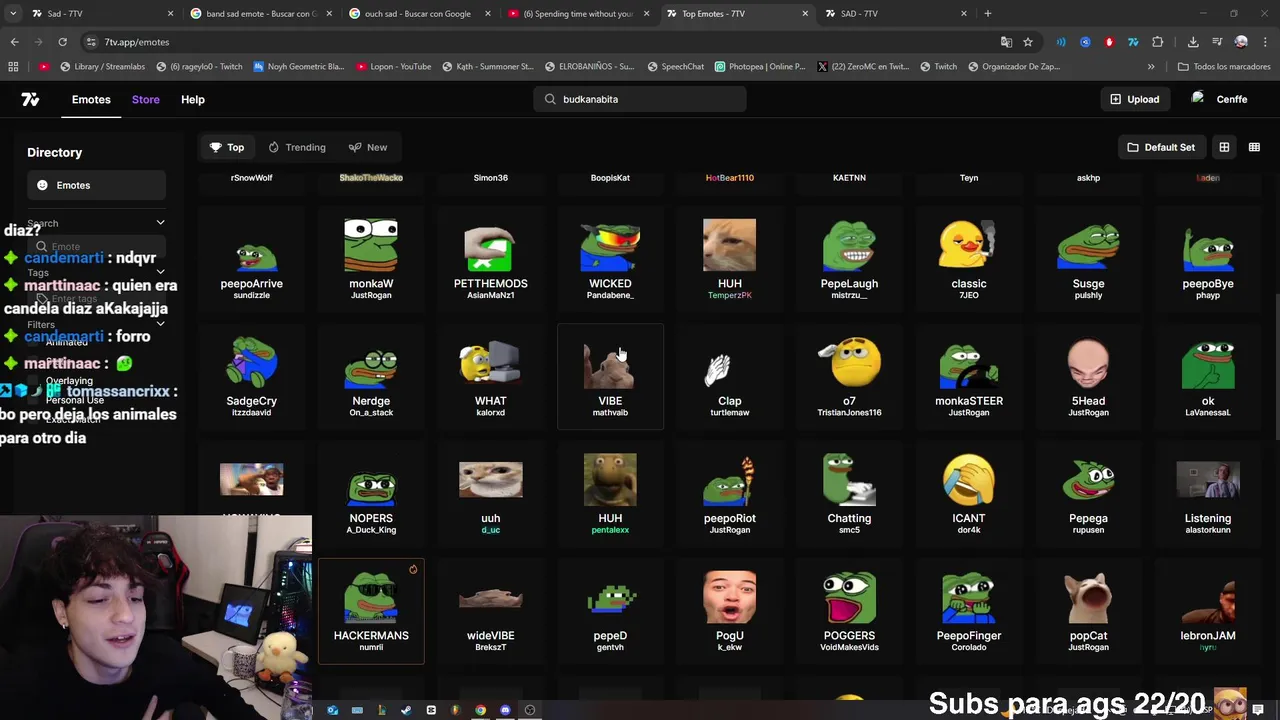Open the 7TV logo home link
Image resolution: width=1280 pixels, height=720 pixels.
coord(30,99)
